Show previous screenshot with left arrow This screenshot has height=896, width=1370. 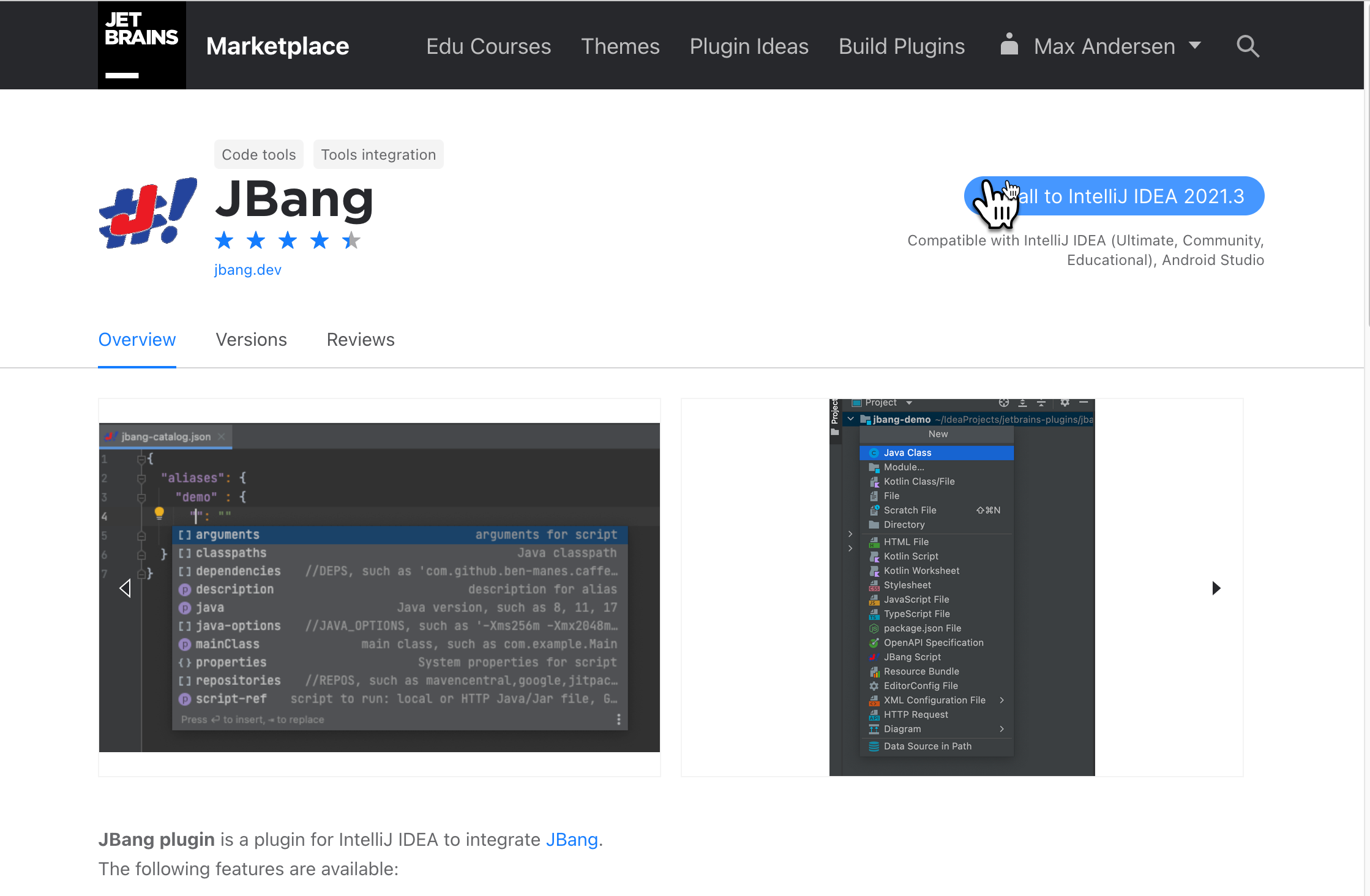click(x=125, y=588)
